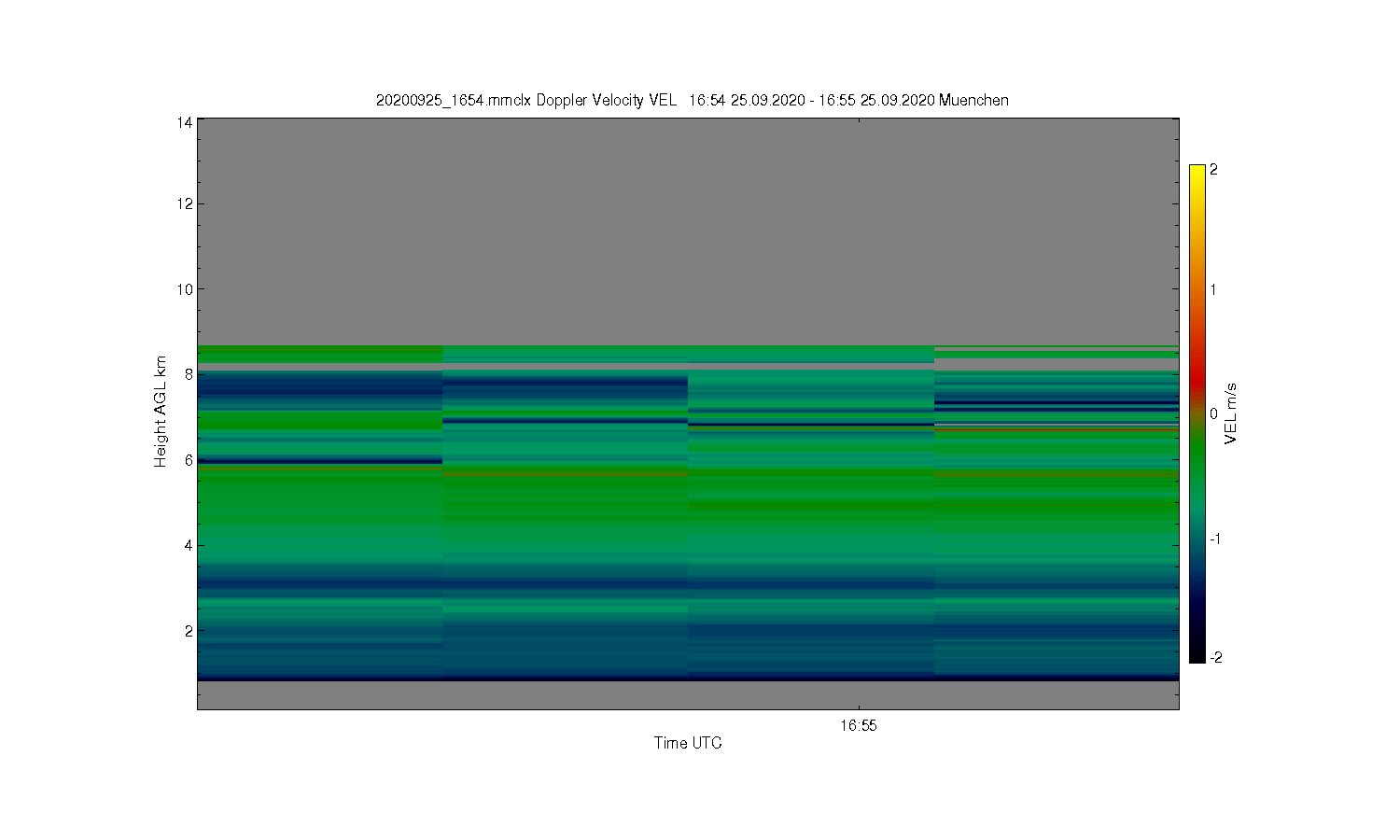Click the colorbar tick label '-1'
Screen dimensions: 1400x840
coord(1215,539)
